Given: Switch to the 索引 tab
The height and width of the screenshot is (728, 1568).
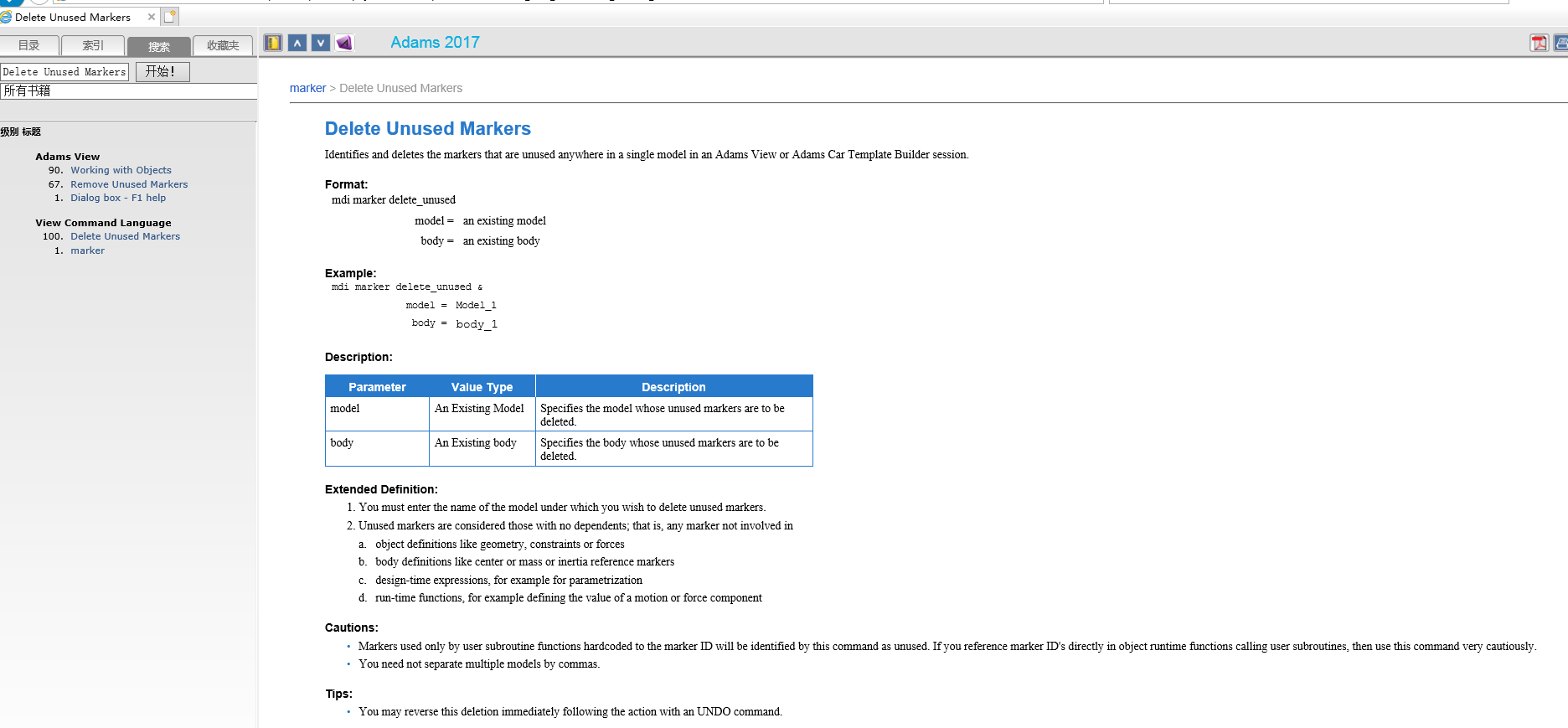Looking at the screenshot, I should tap(93, 45).
